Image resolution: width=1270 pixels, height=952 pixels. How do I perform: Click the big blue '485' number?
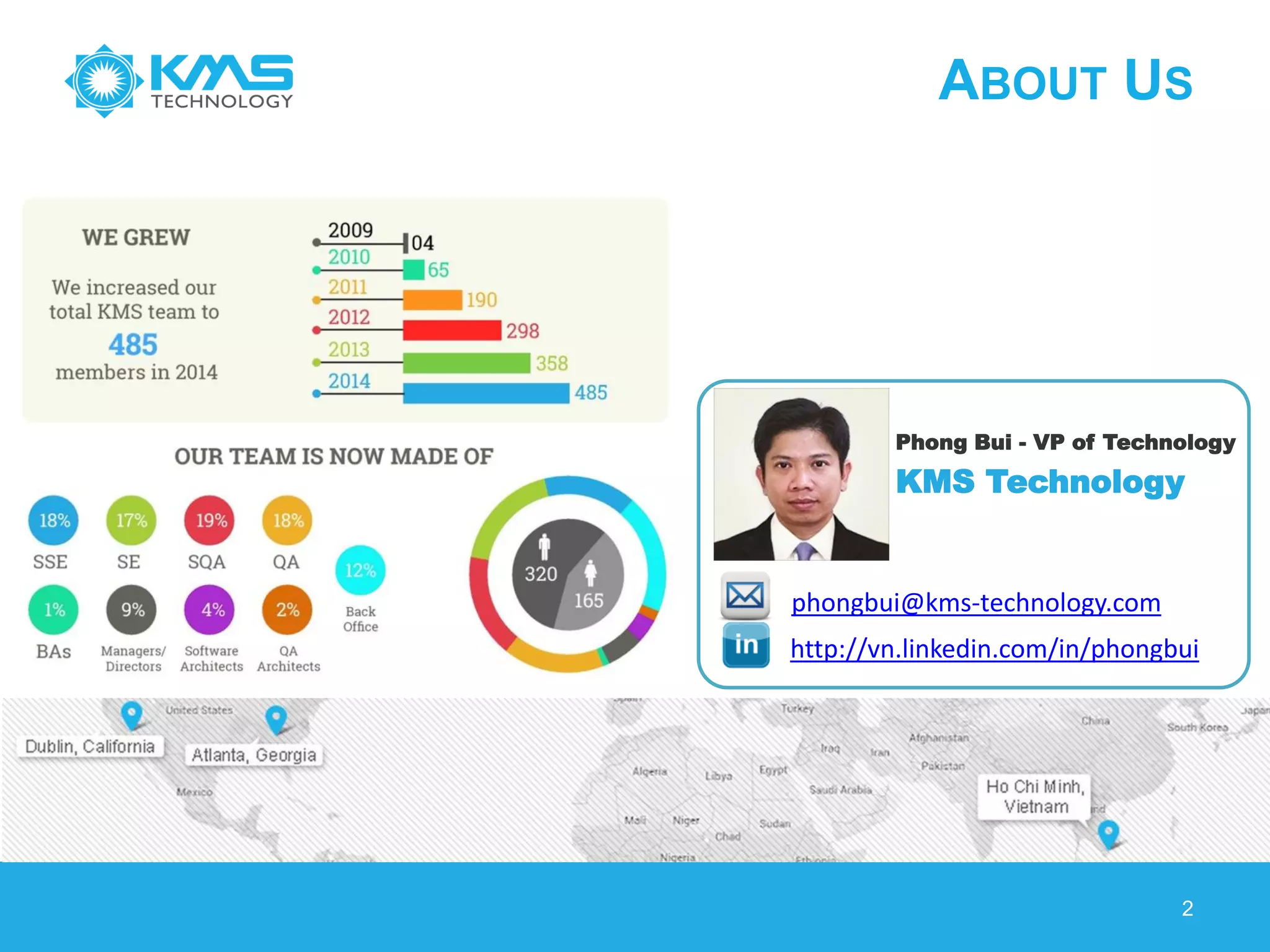(x=133, y=345)
